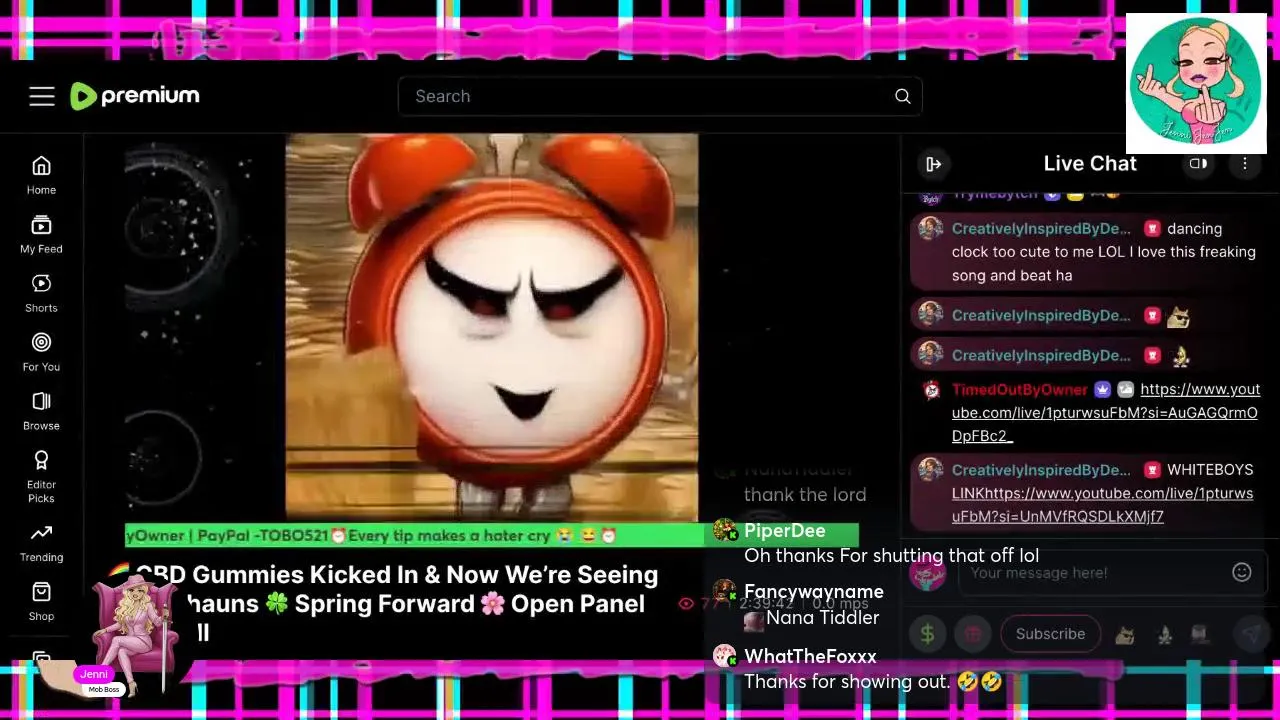Open Shorts in sidebar

pos(41,293)
